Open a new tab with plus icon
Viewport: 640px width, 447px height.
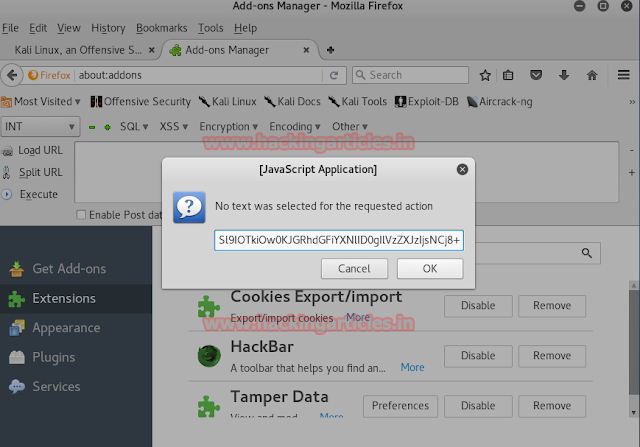coord(331,50)
